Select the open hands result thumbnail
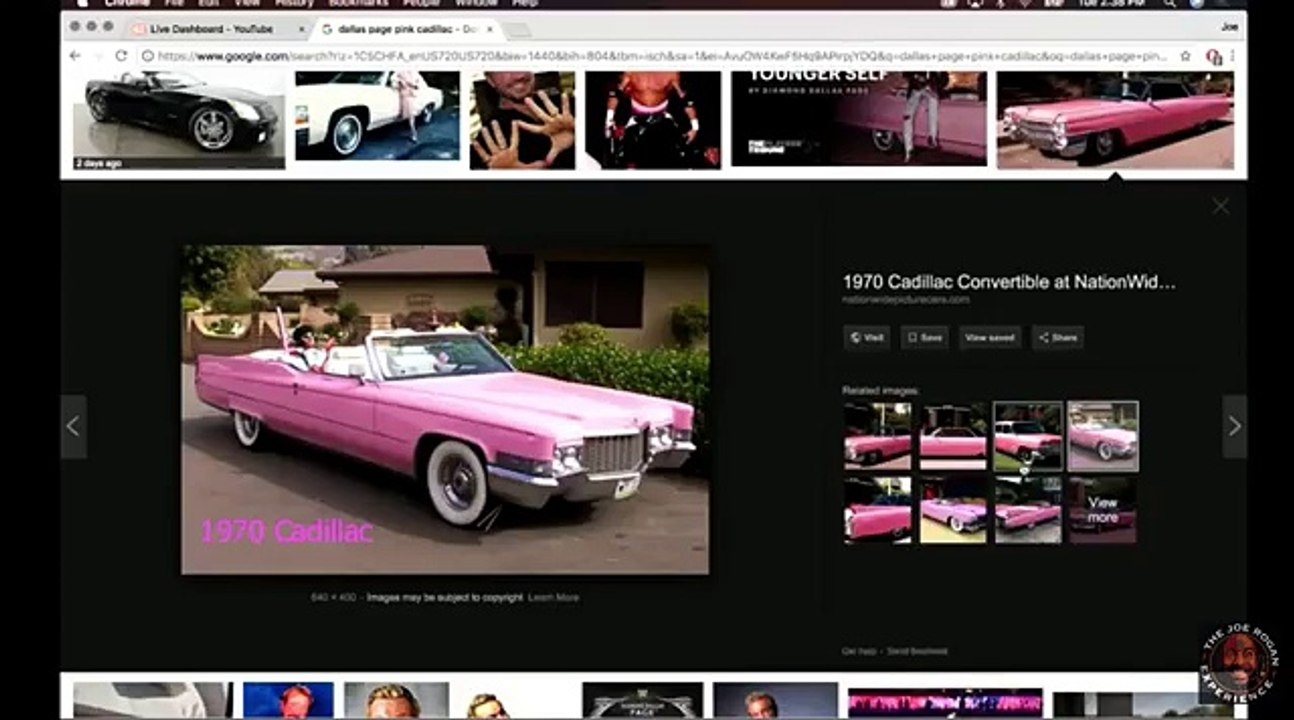This screenshot has height=720, width=1294. point(522,120)
